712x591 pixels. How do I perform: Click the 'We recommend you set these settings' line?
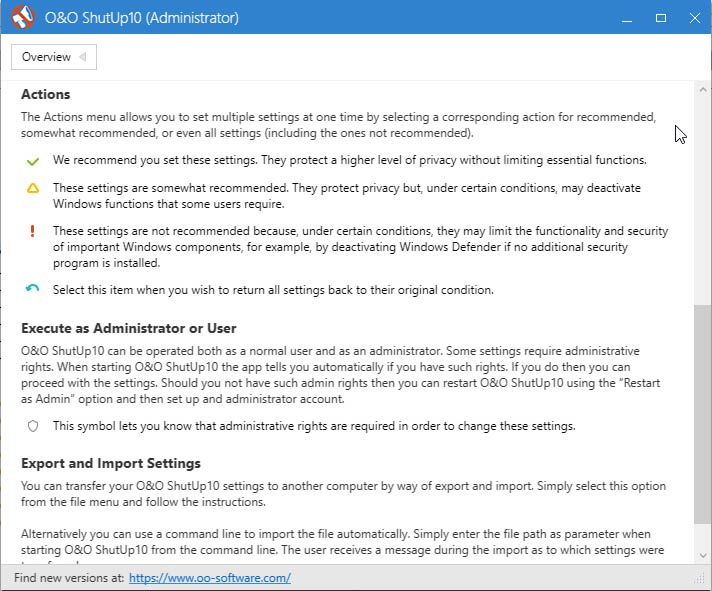[350, 160]
